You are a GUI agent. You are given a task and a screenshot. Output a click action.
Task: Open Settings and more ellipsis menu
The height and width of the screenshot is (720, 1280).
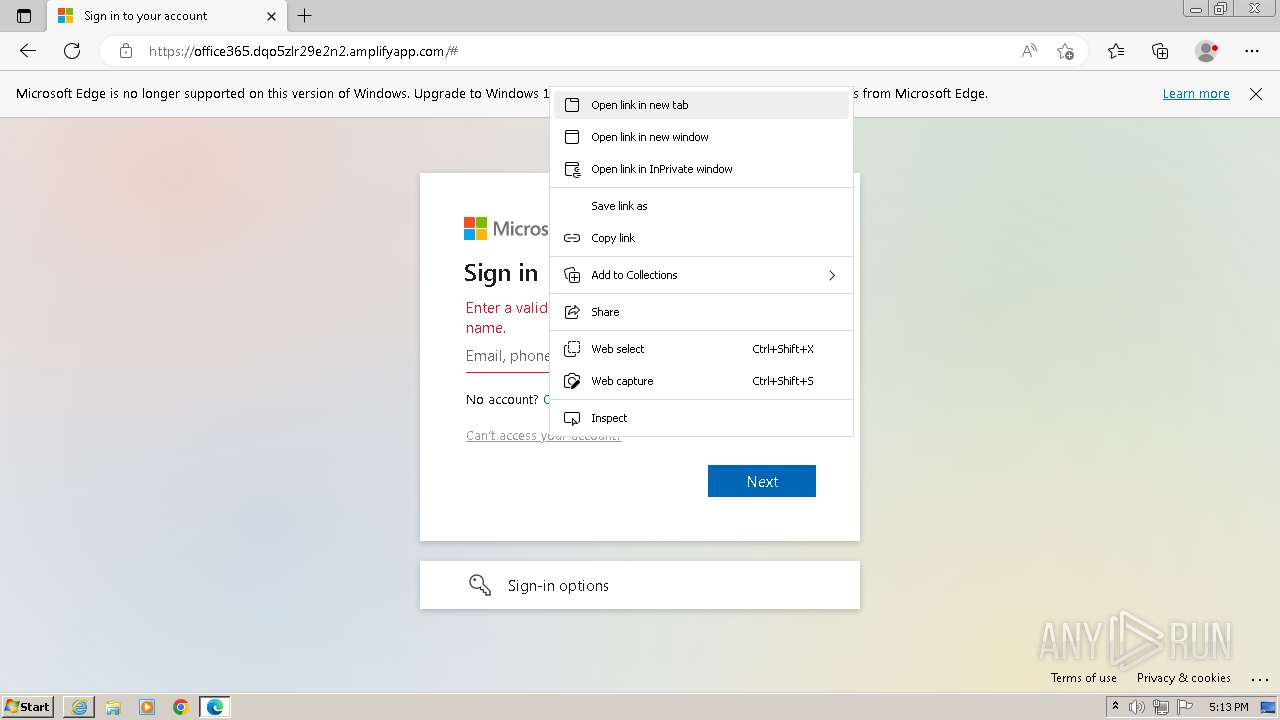[x=1252, y=51]
